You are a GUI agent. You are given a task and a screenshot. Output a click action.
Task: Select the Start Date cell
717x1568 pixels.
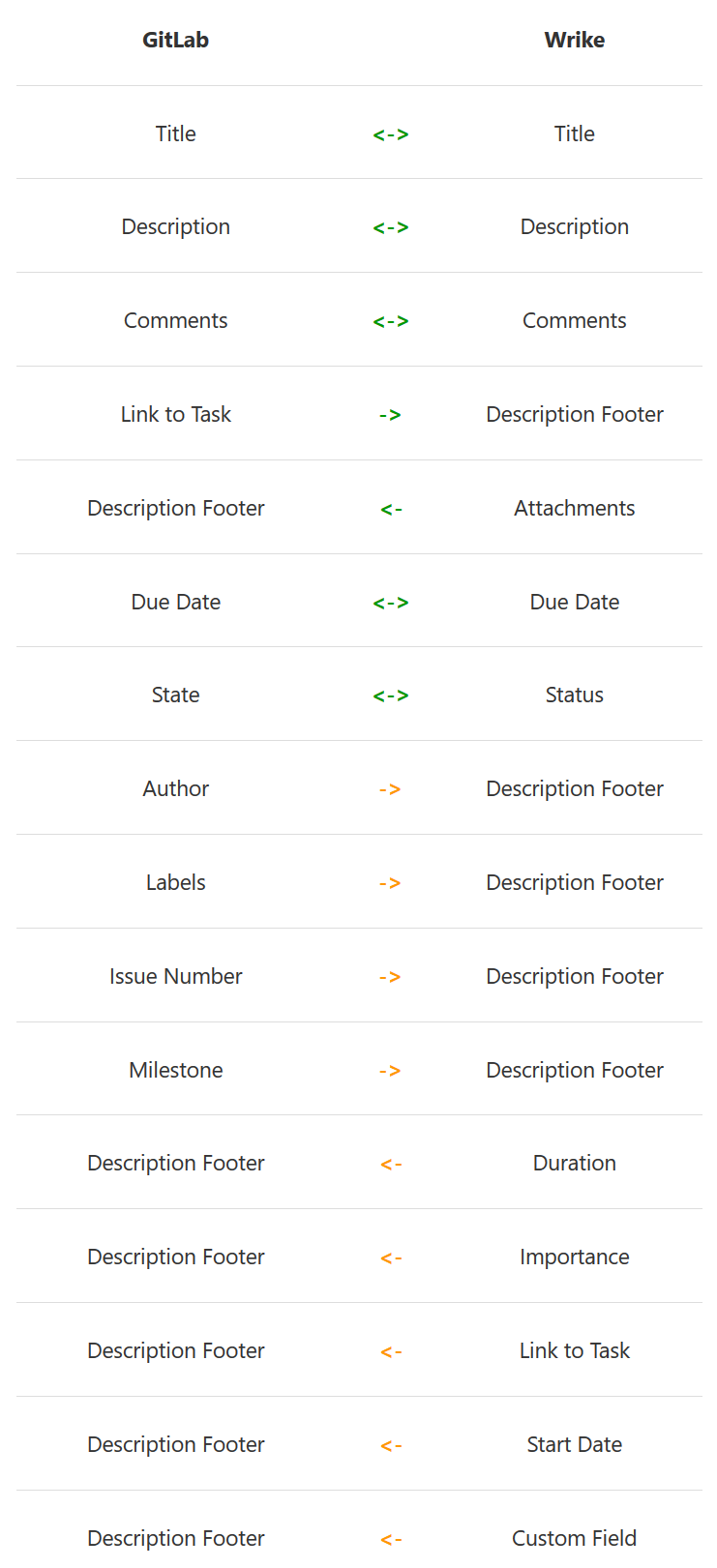[x=575, y=1444]
